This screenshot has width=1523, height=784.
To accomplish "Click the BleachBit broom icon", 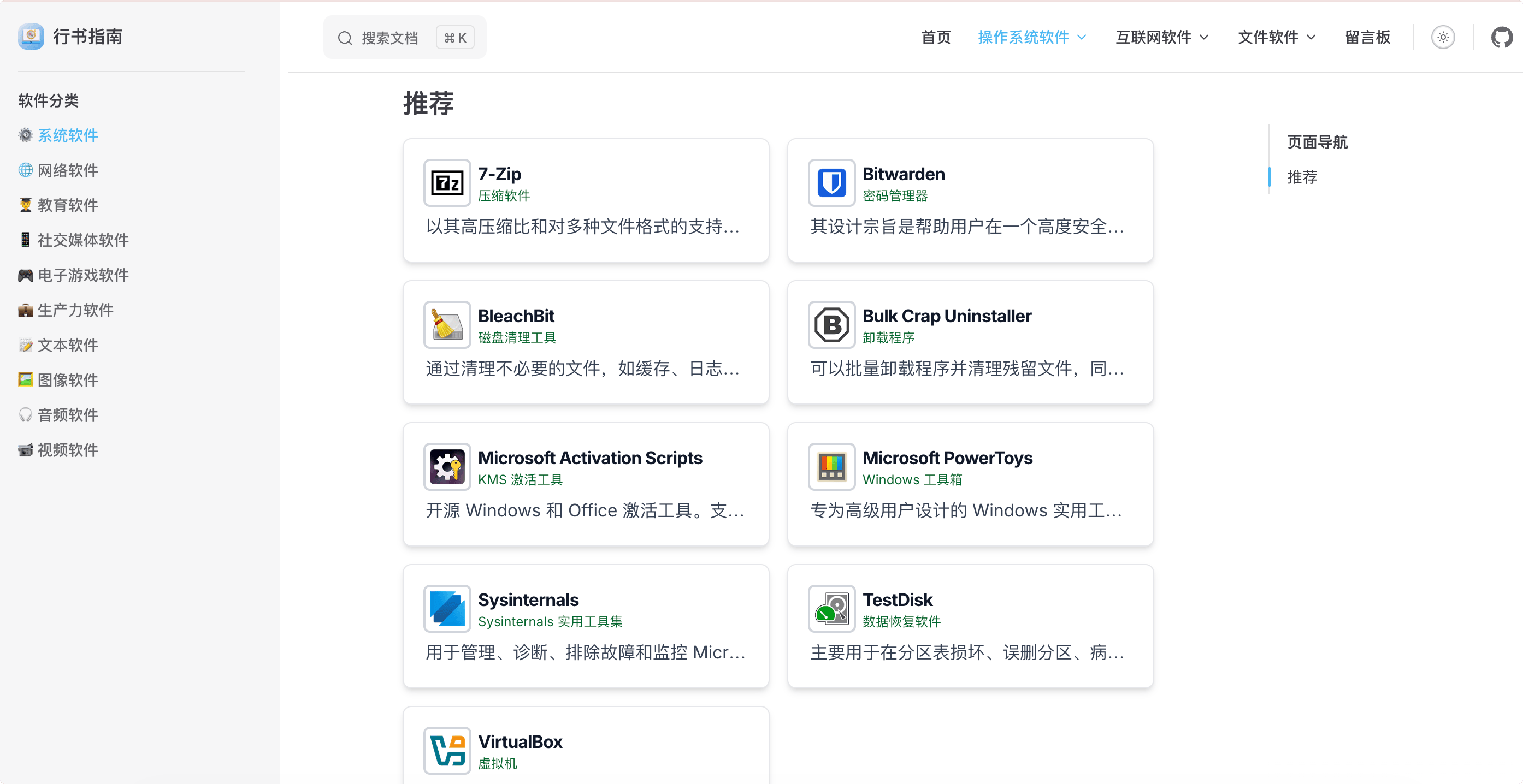I will click(446, 324).
